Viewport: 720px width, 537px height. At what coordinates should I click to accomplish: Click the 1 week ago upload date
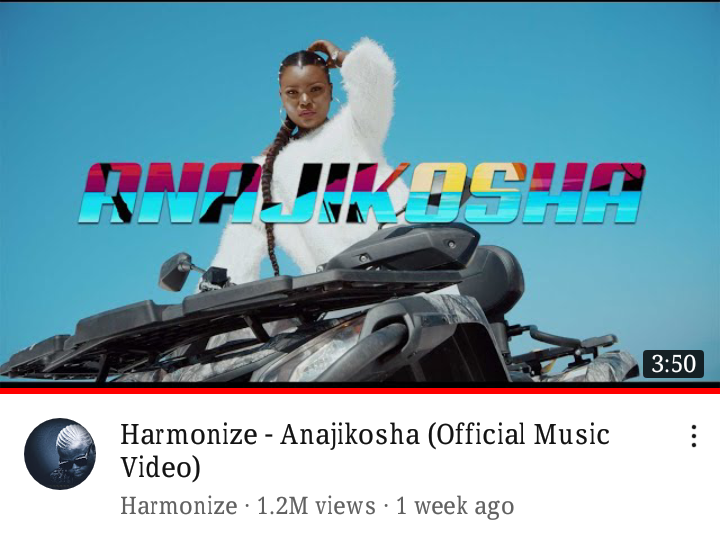point(455,506)
